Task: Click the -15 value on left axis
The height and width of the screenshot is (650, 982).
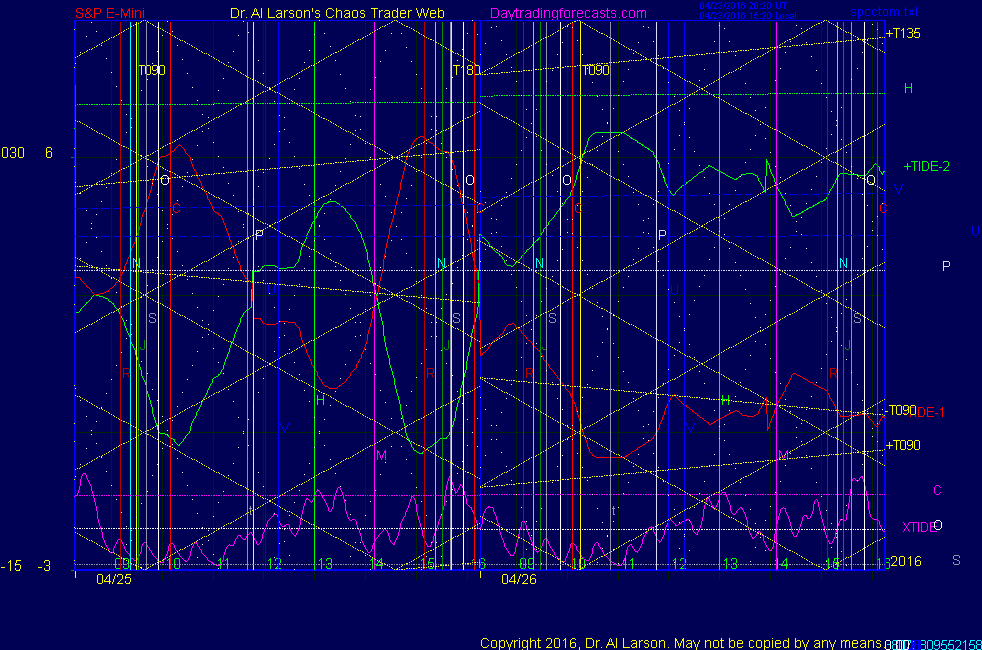Action: pyautogui.click(x=11, y=566)
